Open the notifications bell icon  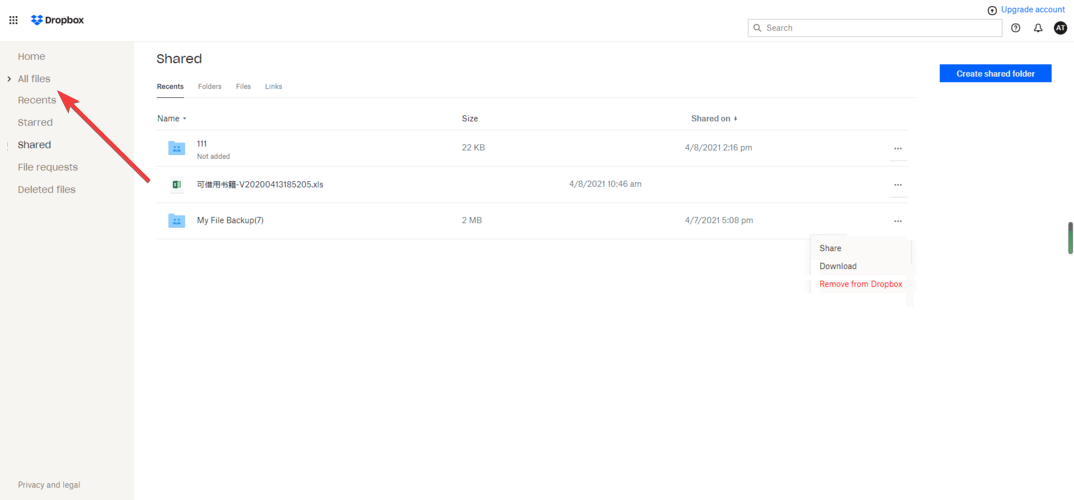coord(1038,28)
